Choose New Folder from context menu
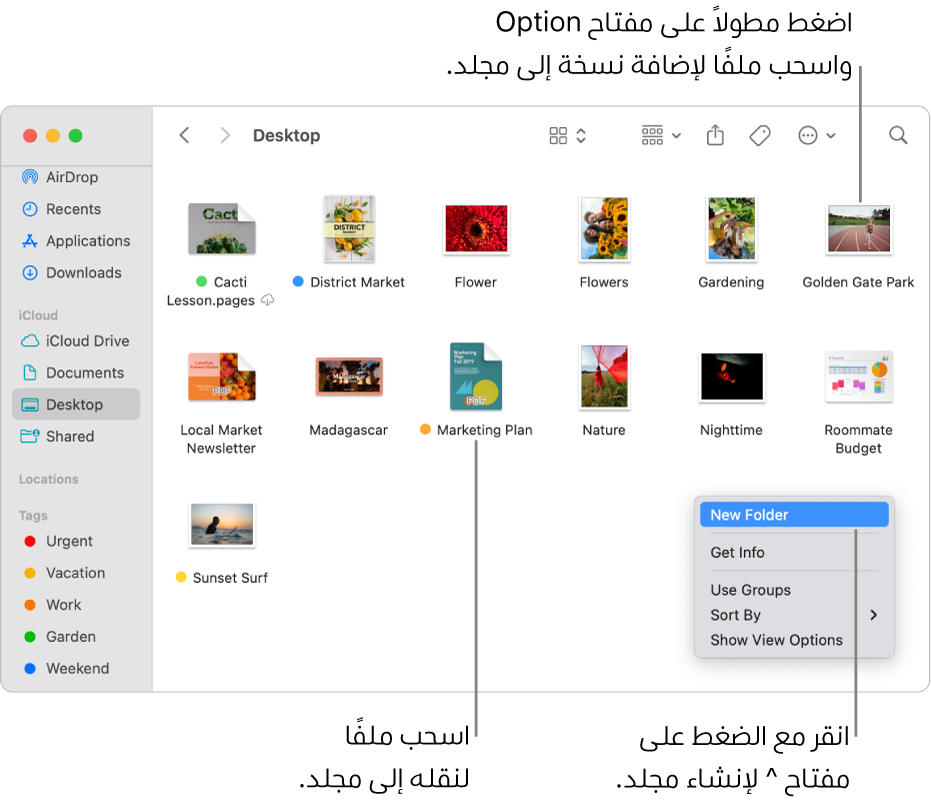Viewport: 931px width, 801px height. 749,515
